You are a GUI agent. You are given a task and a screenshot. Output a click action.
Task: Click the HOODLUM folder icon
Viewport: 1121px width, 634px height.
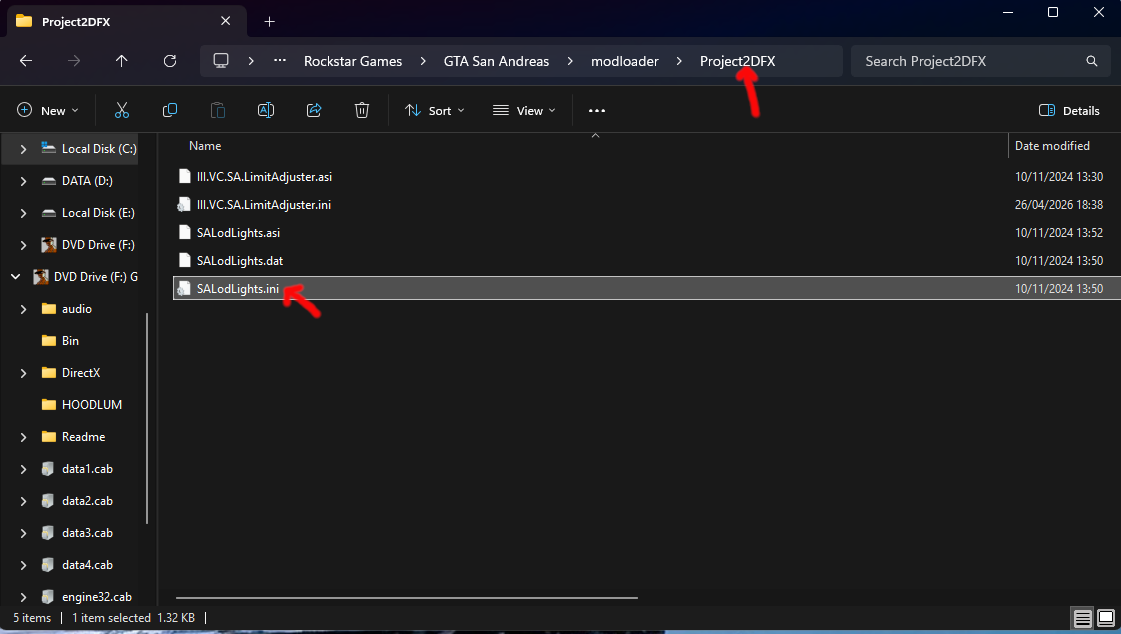[49, 405]
